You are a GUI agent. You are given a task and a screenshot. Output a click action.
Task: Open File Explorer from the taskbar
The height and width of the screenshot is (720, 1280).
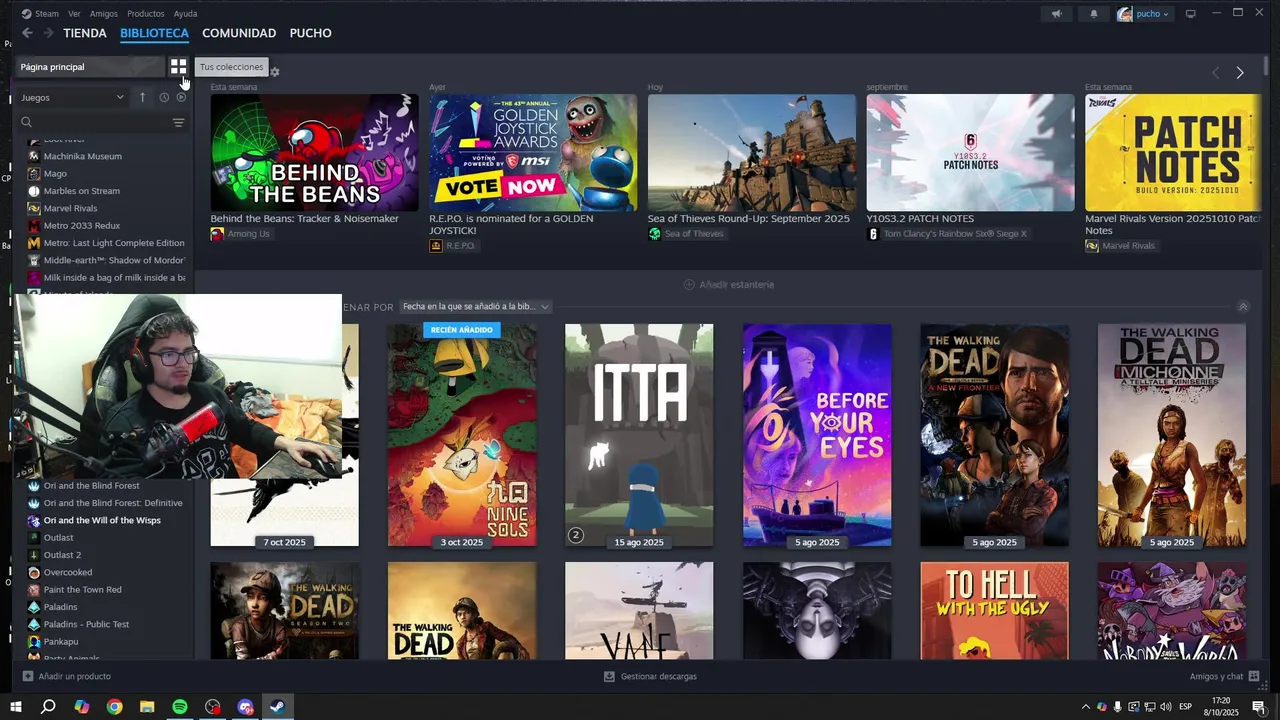pos(147,707)
